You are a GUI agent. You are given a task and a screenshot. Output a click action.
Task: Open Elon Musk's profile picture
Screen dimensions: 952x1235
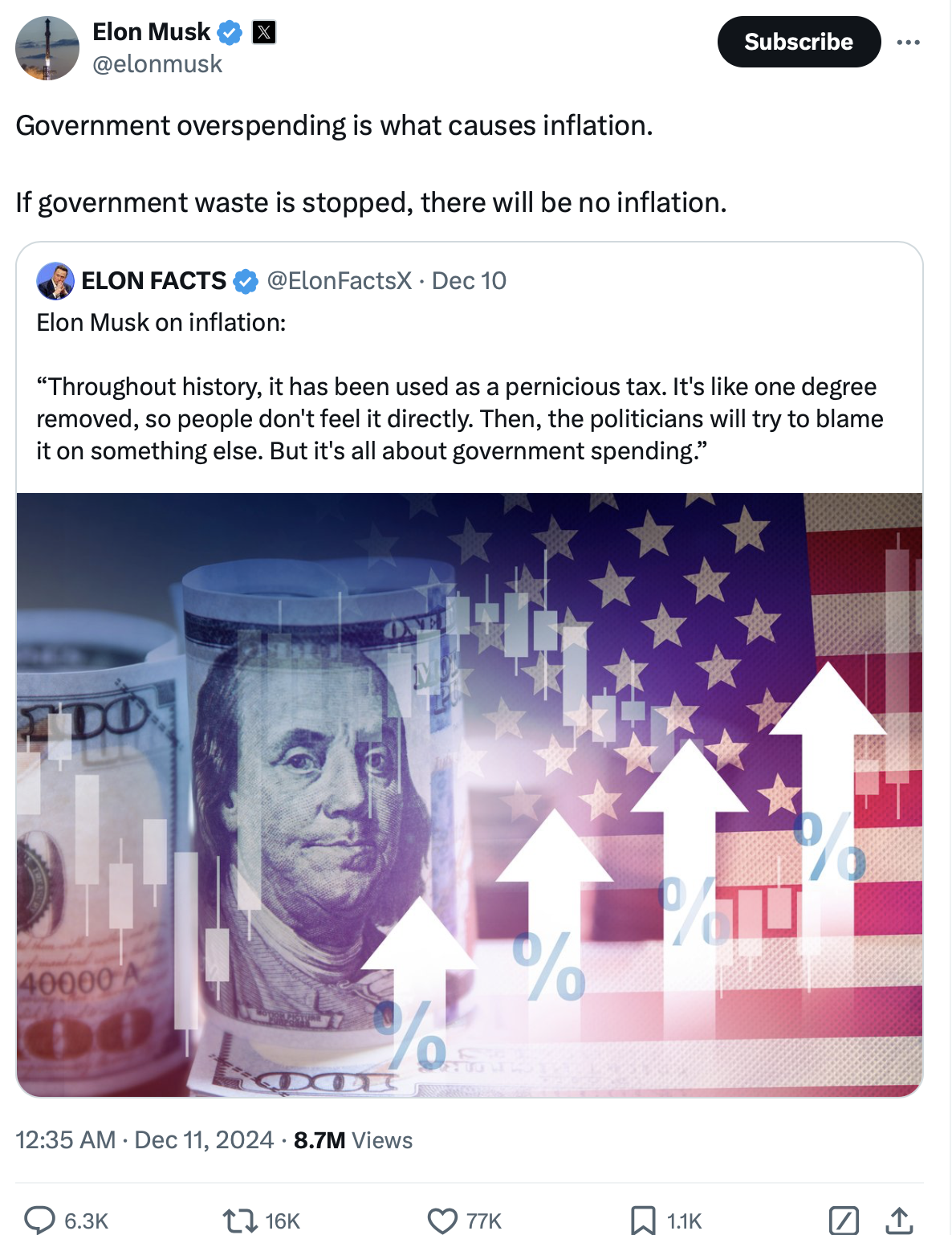click(x=47, y=48)
